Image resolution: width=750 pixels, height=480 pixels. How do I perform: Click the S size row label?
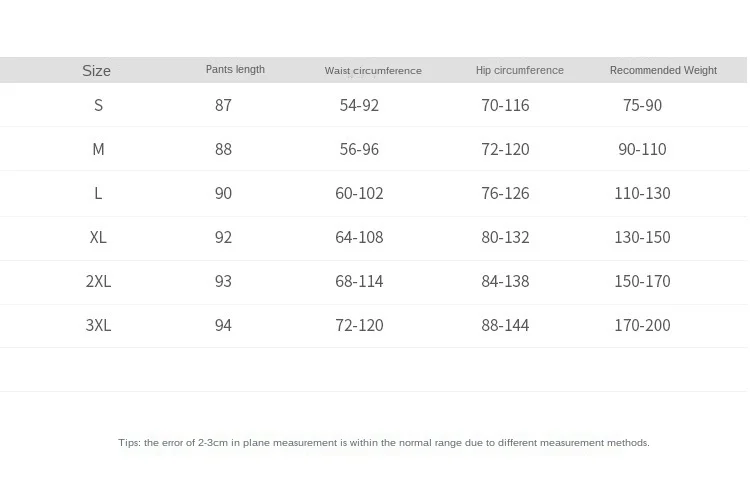pyautogui.click(x=98, y=105)
